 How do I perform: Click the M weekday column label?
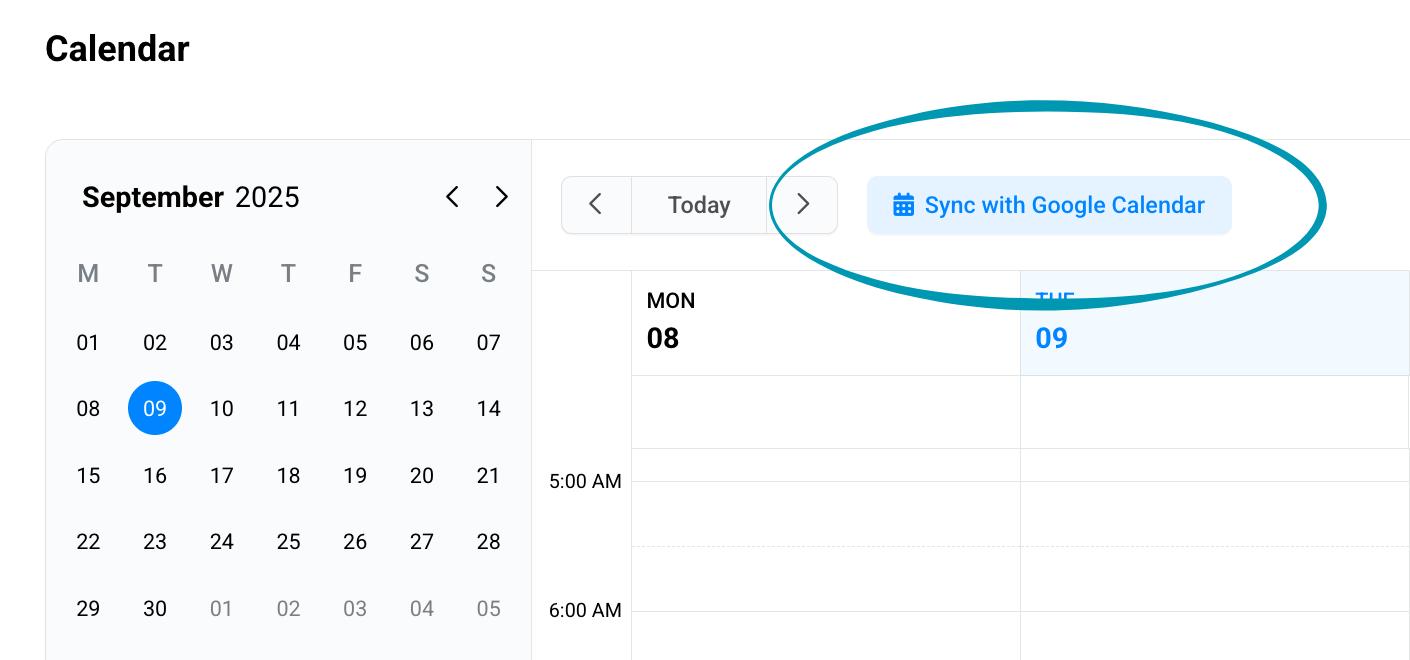[x=88, y=273]
